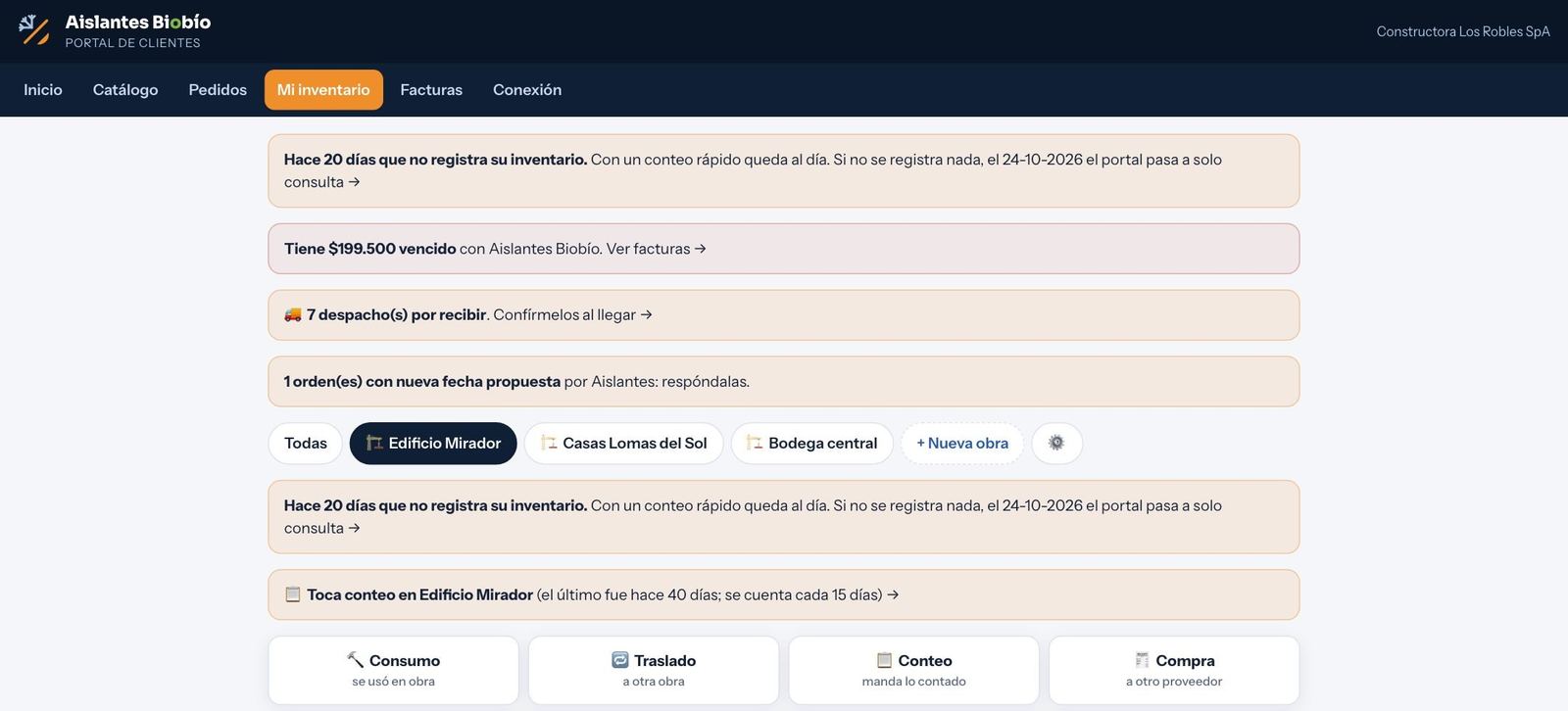The height and width of the screenshot is (711, 1568).
Task: Open the Facturas tab
Action: 431,89
